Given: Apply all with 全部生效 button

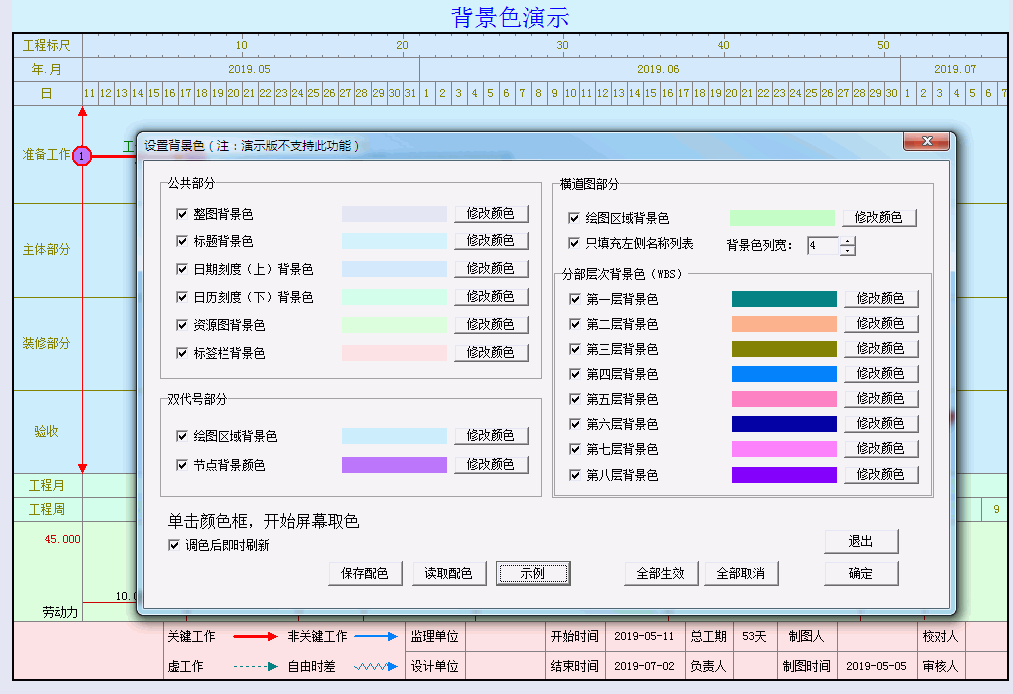Looking at the screenshot, I should 661,573.
